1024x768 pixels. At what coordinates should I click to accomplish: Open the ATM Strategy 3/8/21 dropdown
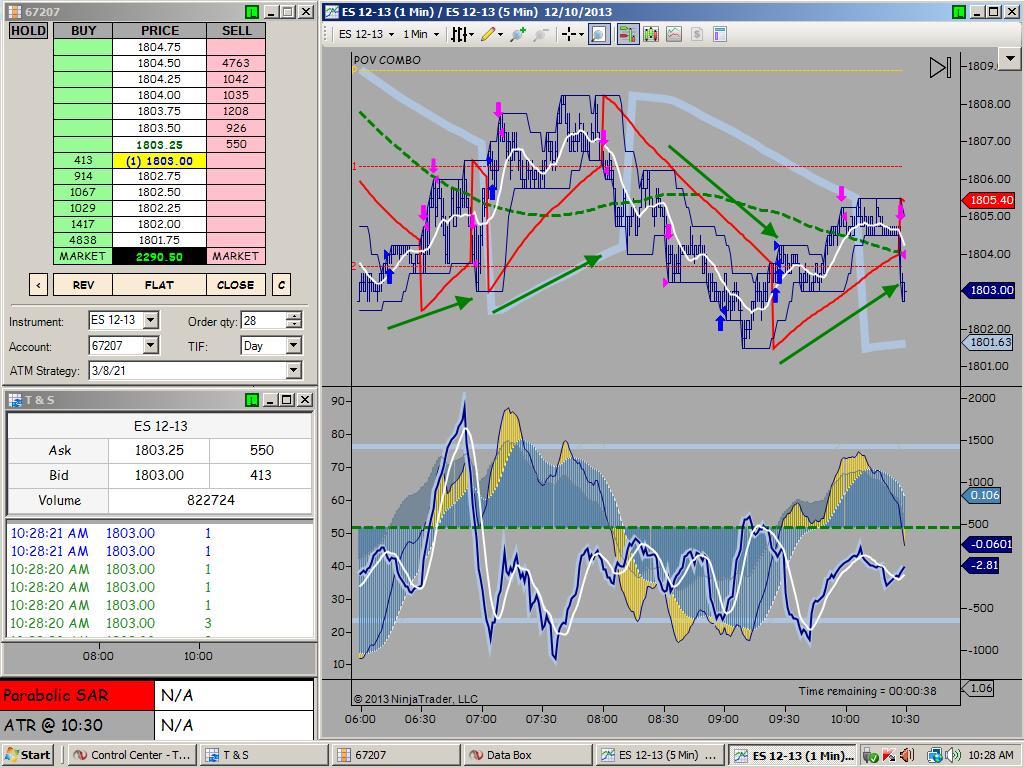[294, 370]
